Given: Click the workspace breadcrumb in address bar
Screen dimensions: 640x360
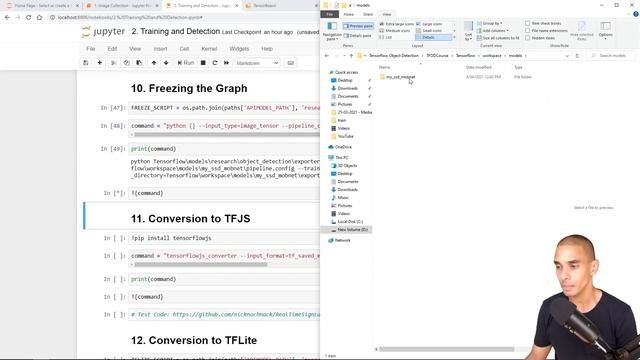Looking at the screenshot, I should click(x=492, y=56).
